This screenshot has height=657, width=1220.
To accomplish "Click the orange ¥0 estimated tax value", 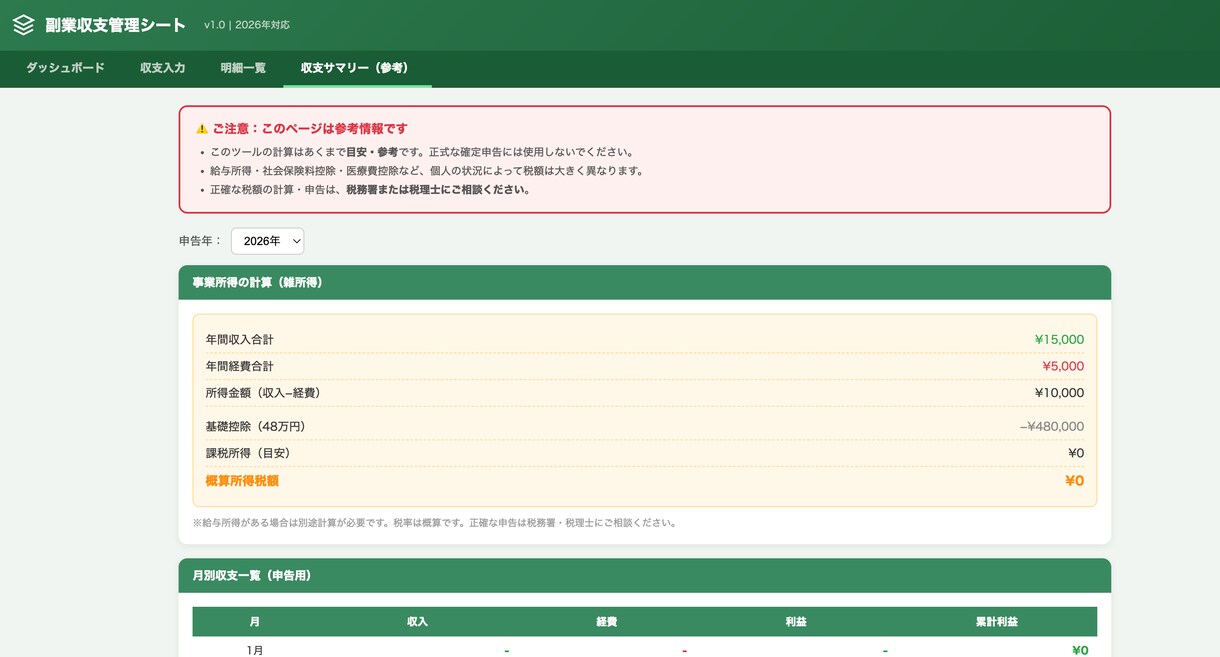I will (x=1075, y=481).
